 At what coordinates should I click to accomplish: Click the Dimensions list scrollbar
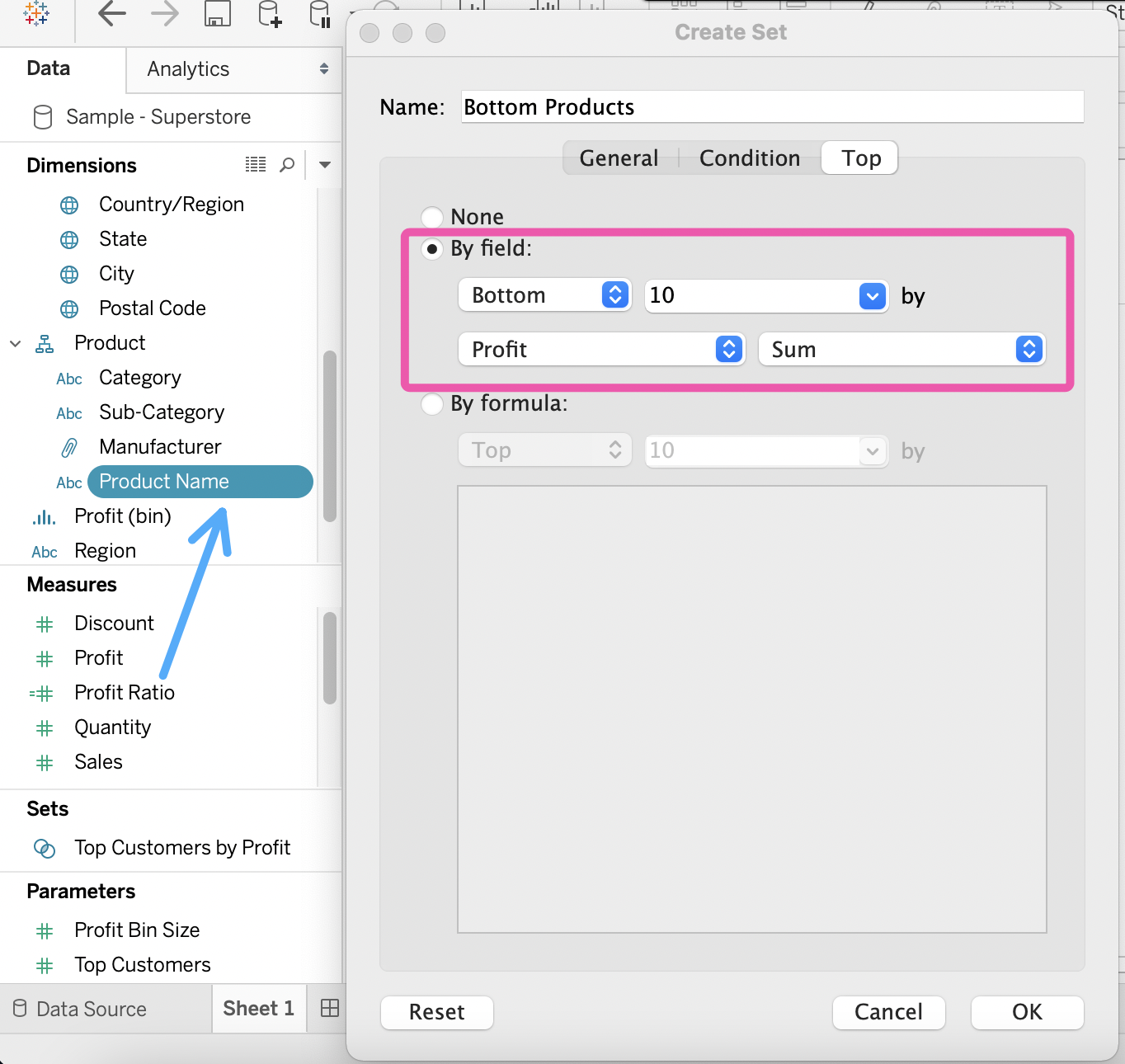[330, 436]
